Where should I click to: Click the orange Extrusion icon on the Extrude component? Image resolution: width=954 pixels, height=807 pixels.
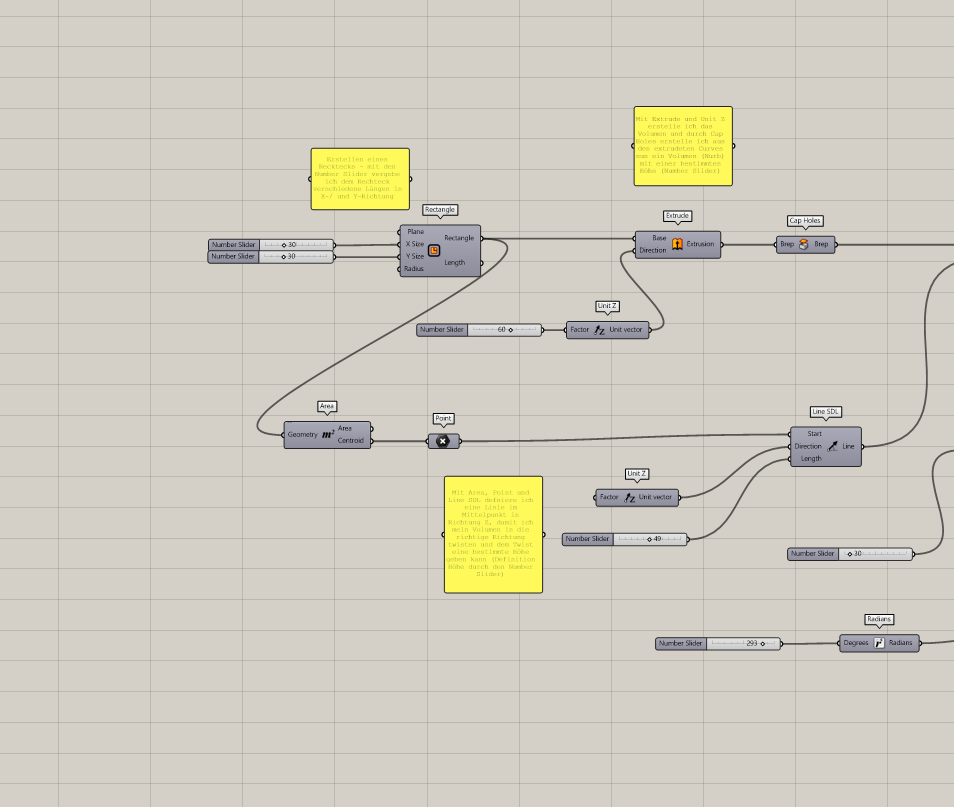coord(678,243)
